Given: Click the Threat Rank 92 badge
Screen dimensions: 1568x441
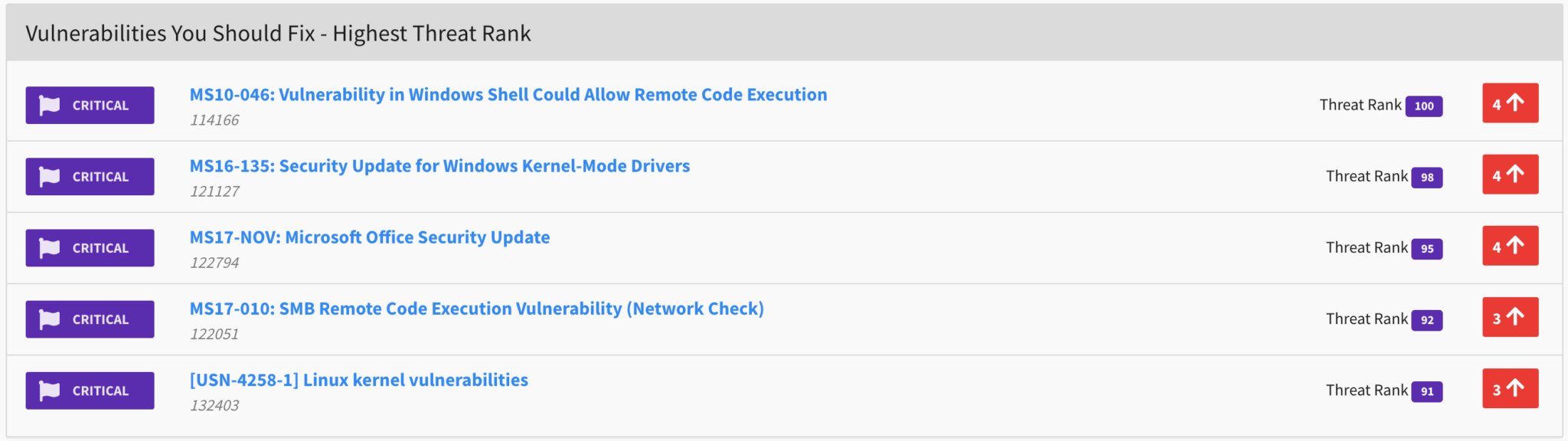Looking at the screenshot, I should (x=1427, y=320).
